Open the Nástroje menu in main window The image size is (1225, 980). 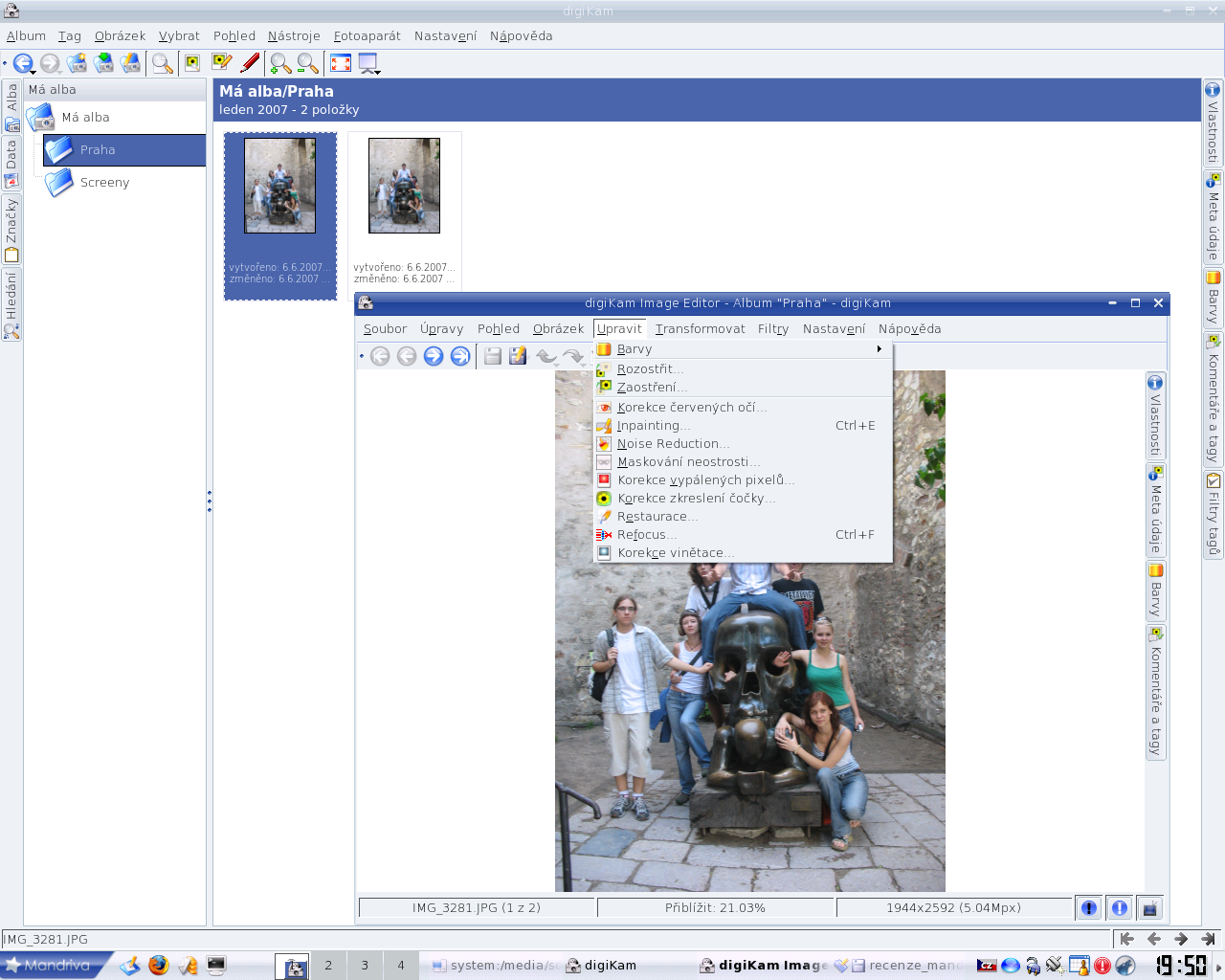coord(294,36)
